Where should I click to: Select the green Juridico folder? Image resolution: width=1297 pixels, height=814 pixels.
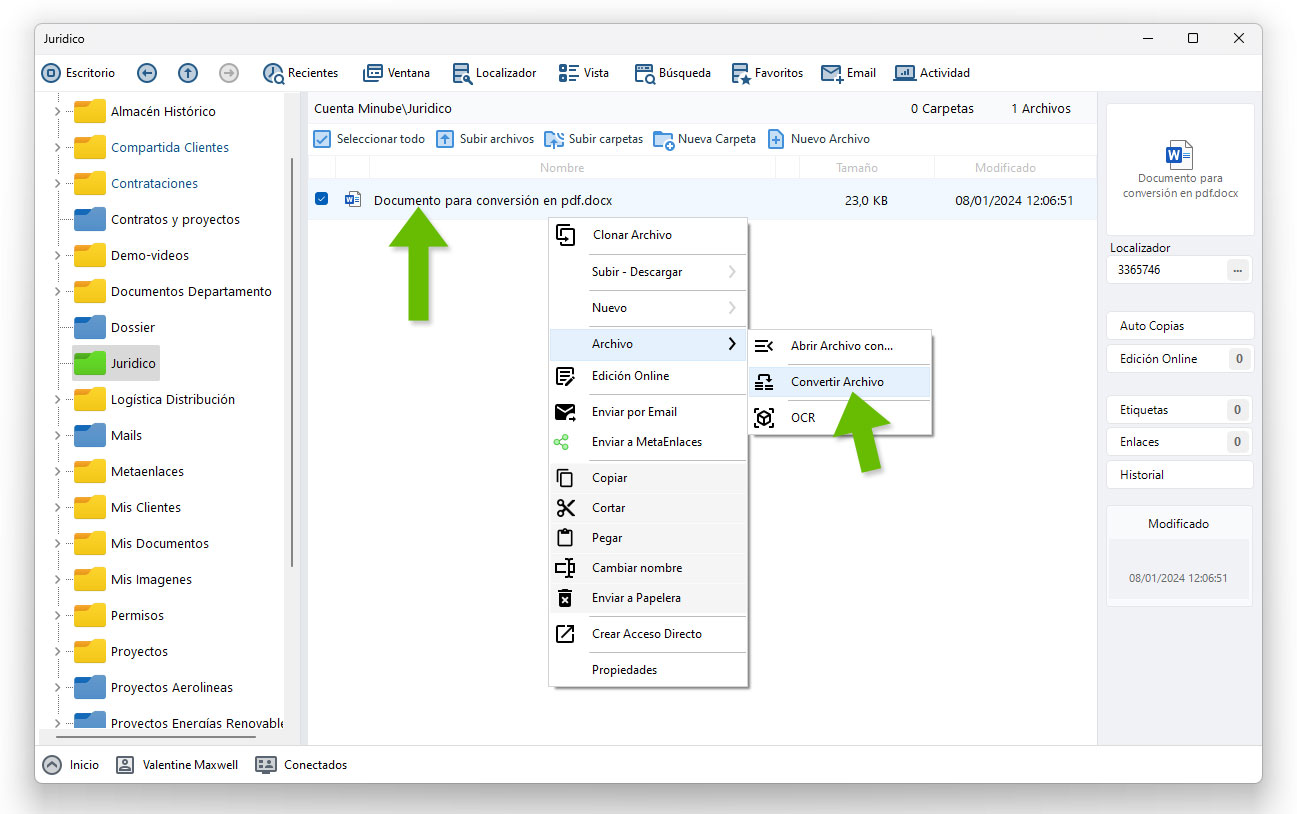pyautogui.click(x=115, y=364)
